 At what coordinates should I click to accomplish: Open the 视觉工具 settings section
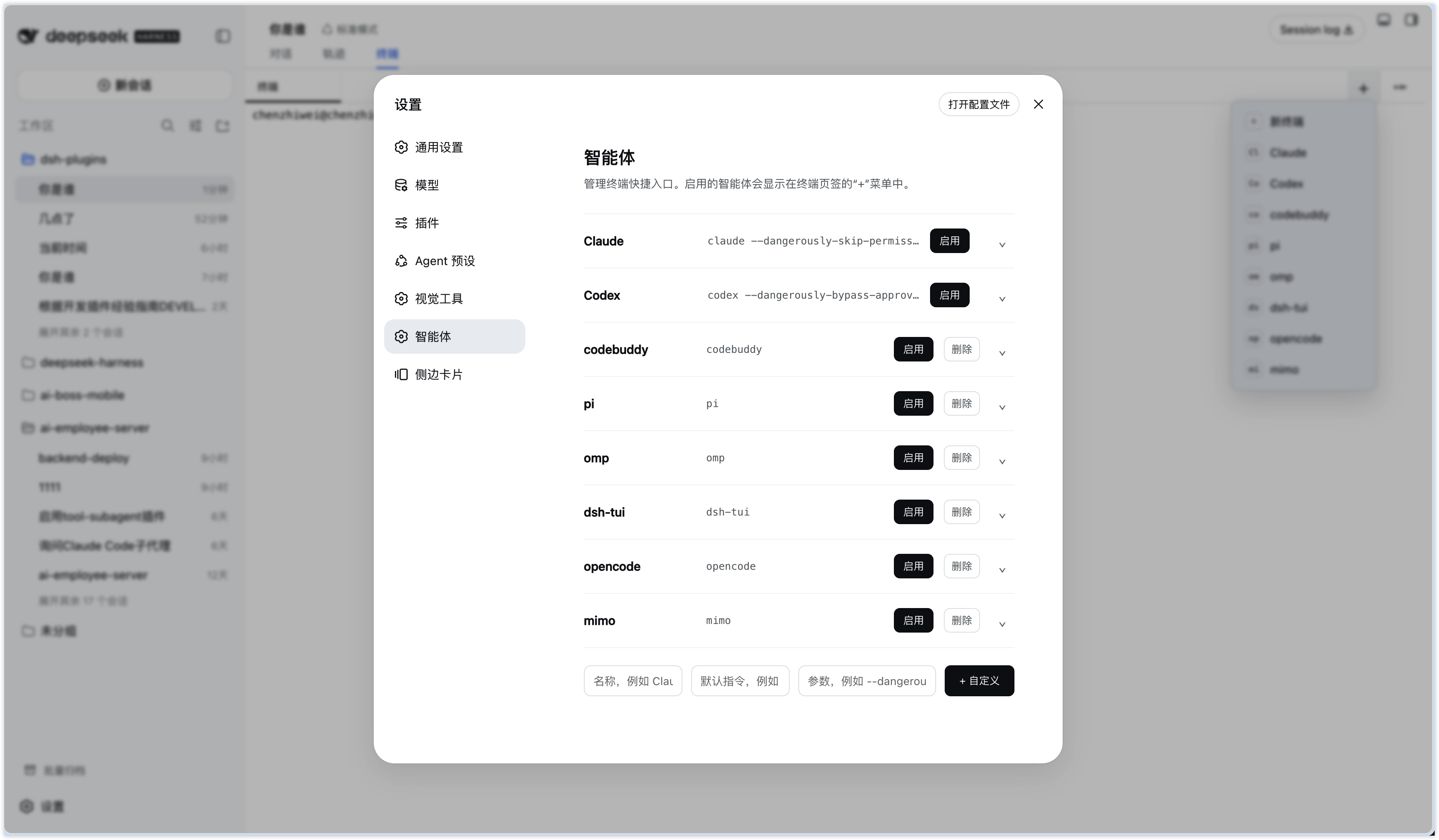click(x=454, y=299)
